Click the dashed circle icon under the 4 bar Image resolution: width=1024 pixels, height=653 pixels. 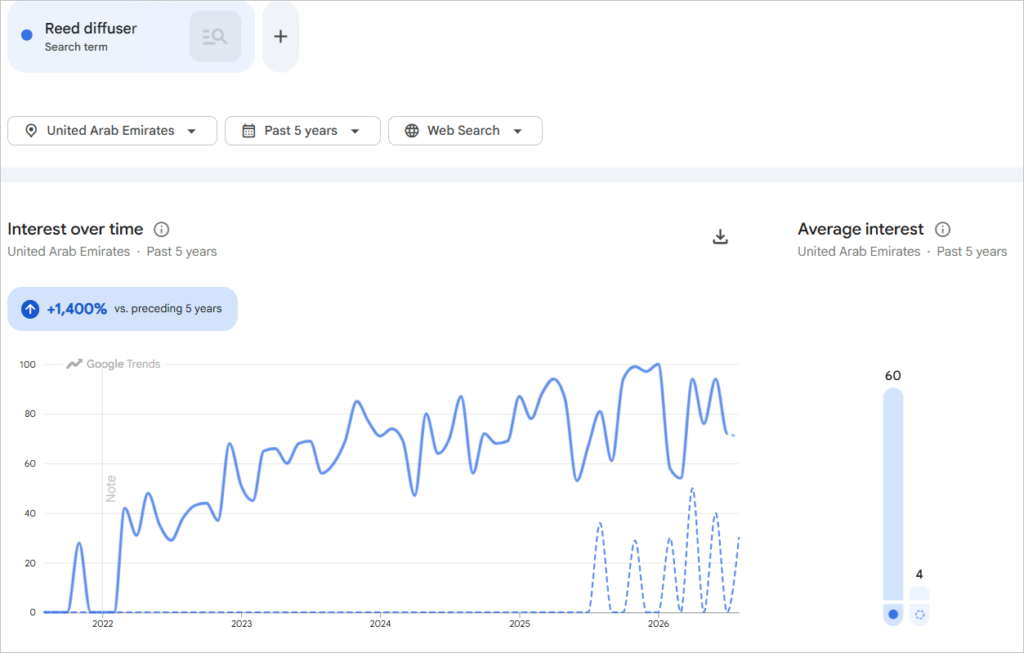pos(920,614)
